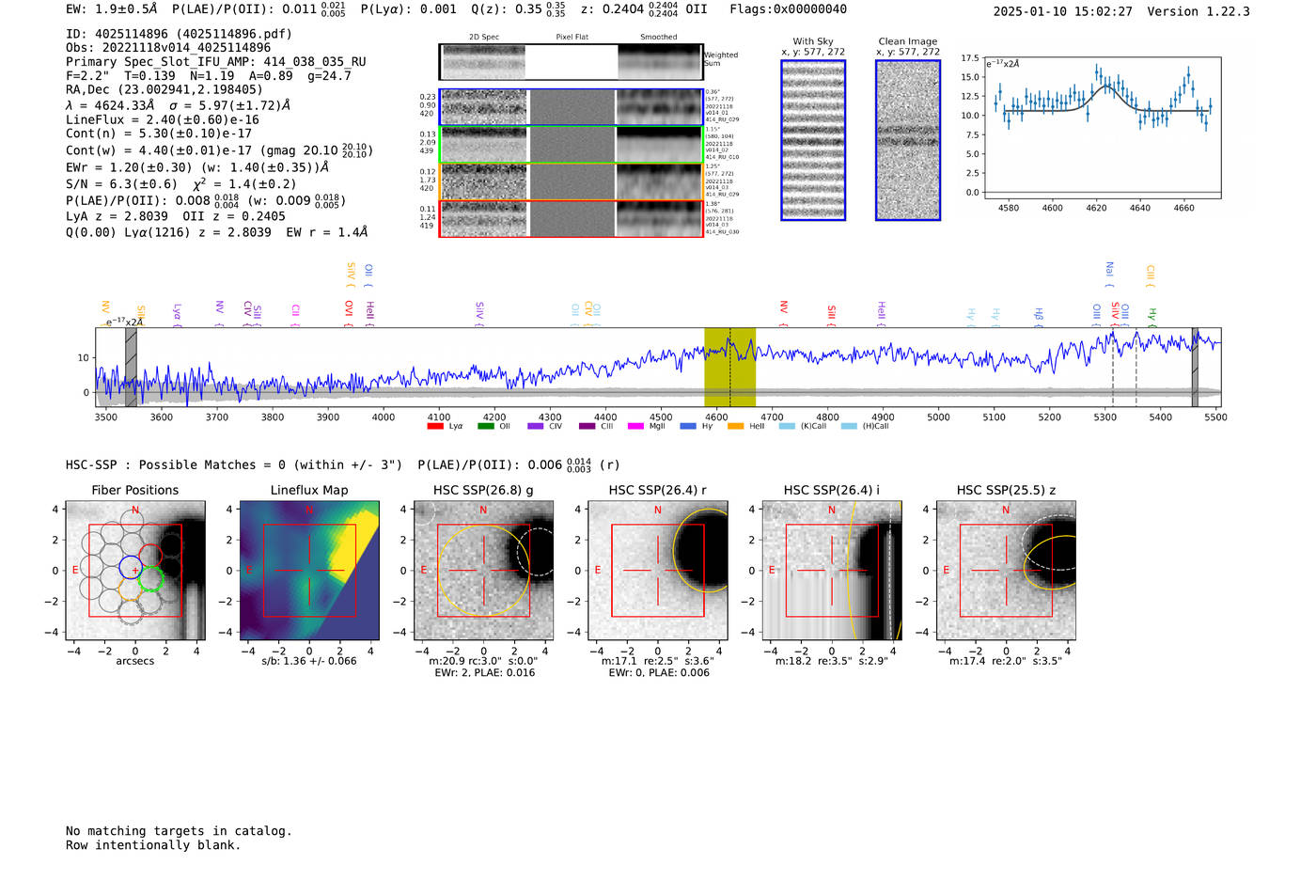
Task: Select the red-bordered 2D spectrum fiber row
Action: (x=572, y=218)
